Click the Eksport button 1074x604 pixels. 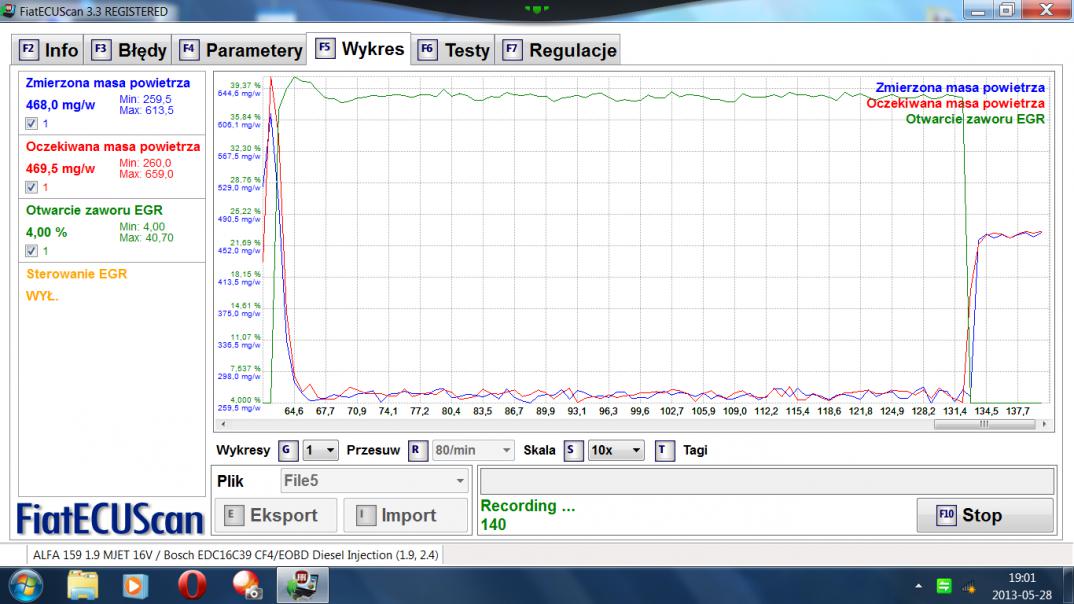pyautogui.click(x=276, y=515)
